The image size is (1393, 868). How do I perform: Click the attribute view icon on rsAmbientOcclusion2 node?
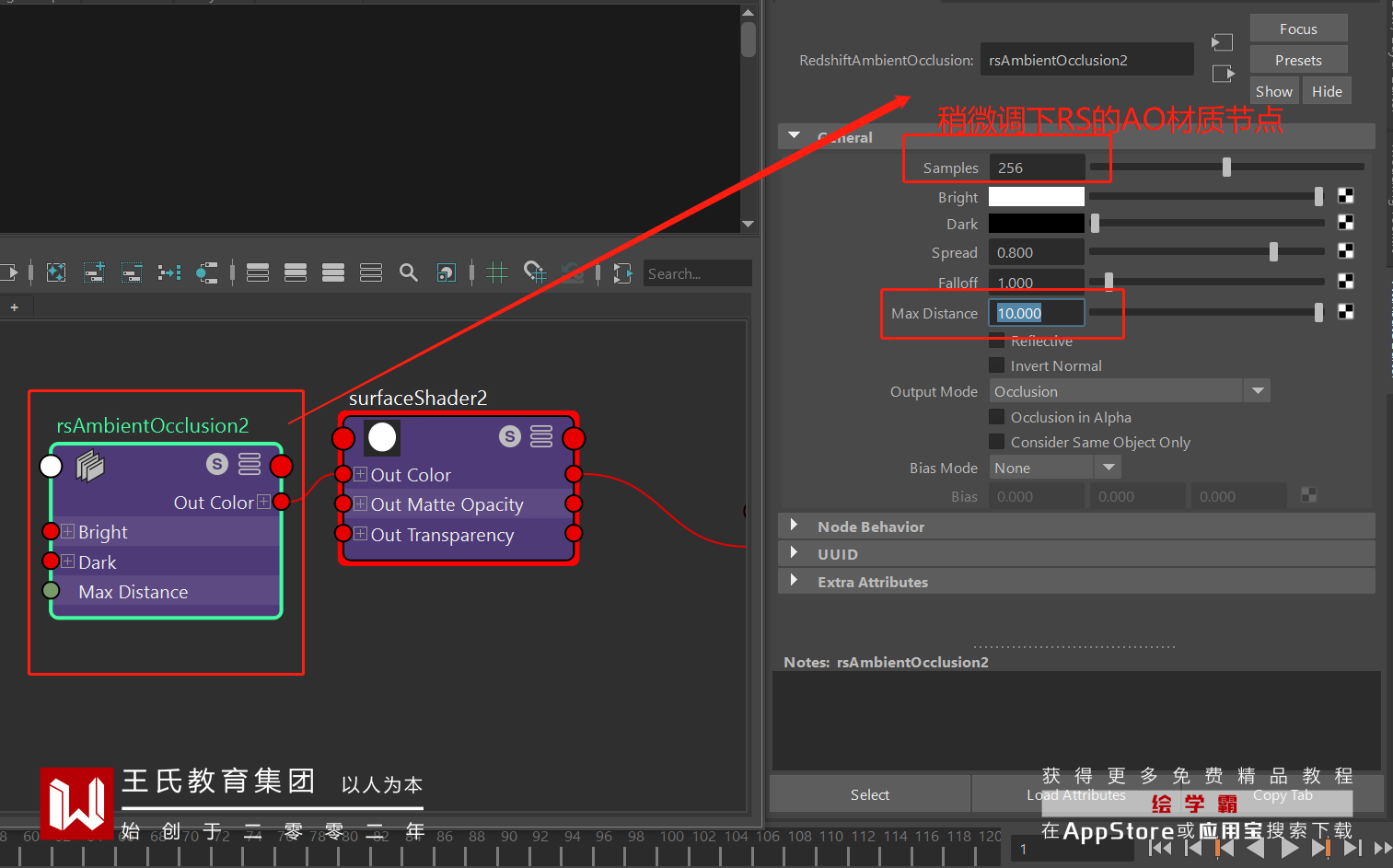(x=250, y=464)
